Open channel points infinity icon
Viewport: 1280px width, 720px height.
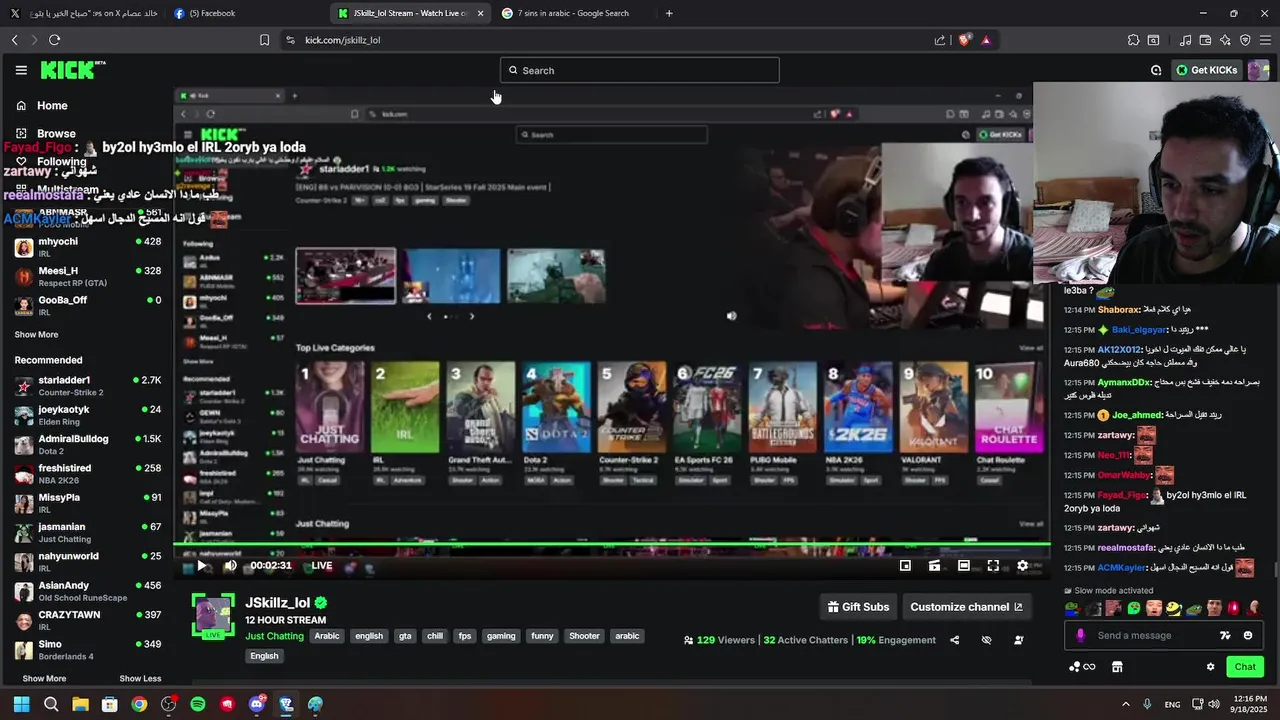point(1082,667)
